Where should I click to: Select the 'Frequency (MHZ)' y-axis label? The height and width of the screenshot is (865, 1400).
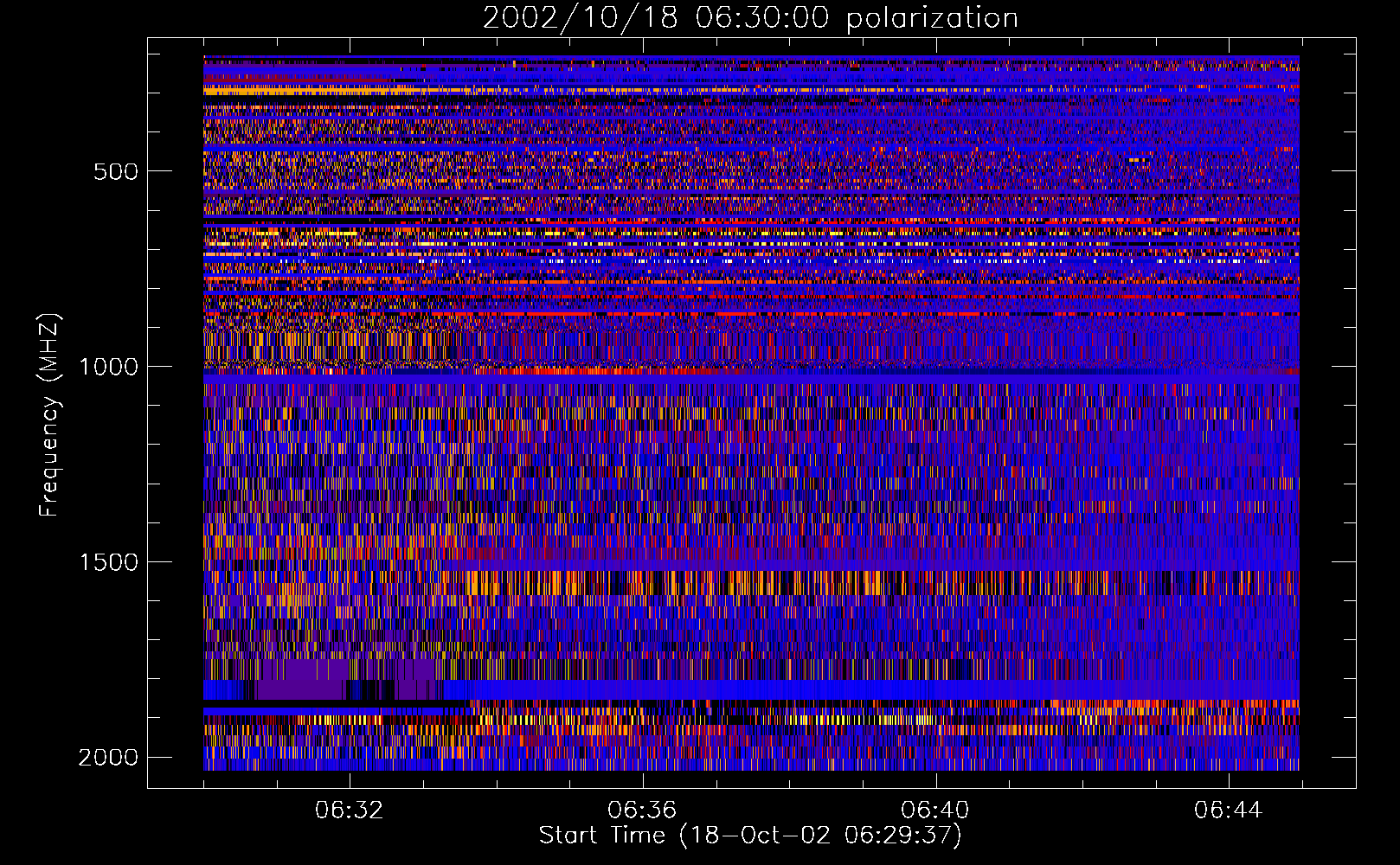[48, 415]
